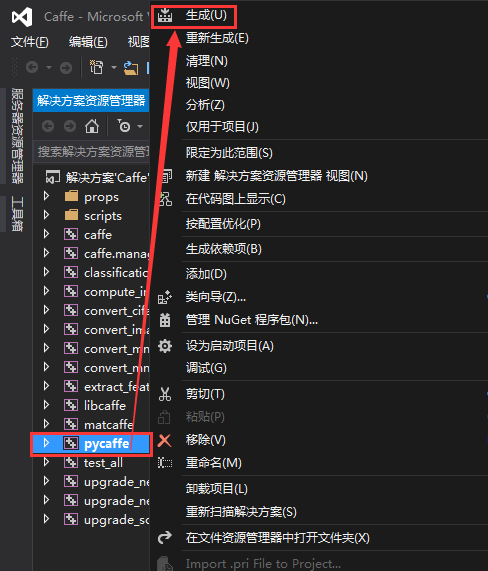
Task: Select 清理(N) clean entry
Action: pyautogui.click(x=206, y=61)
